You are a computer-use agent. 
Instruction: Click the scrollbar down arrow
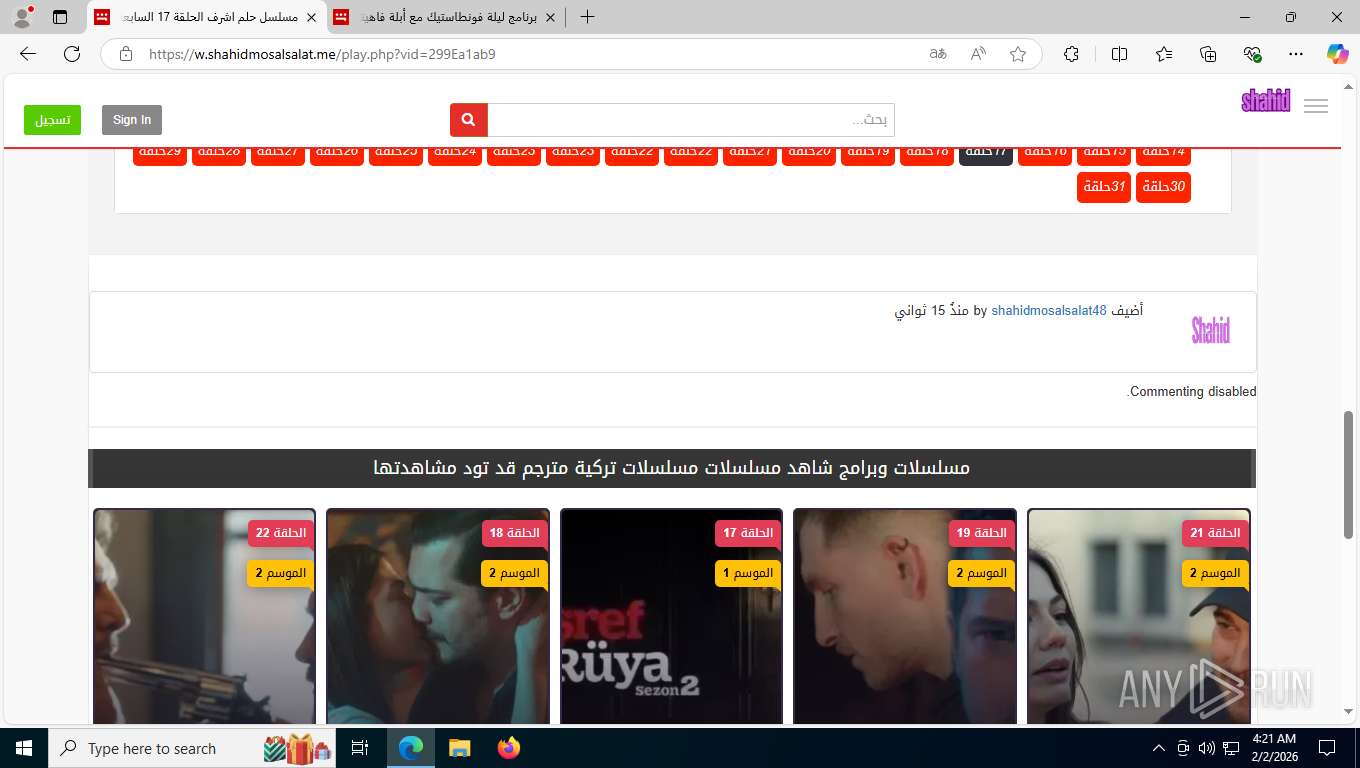point(1348,711)
